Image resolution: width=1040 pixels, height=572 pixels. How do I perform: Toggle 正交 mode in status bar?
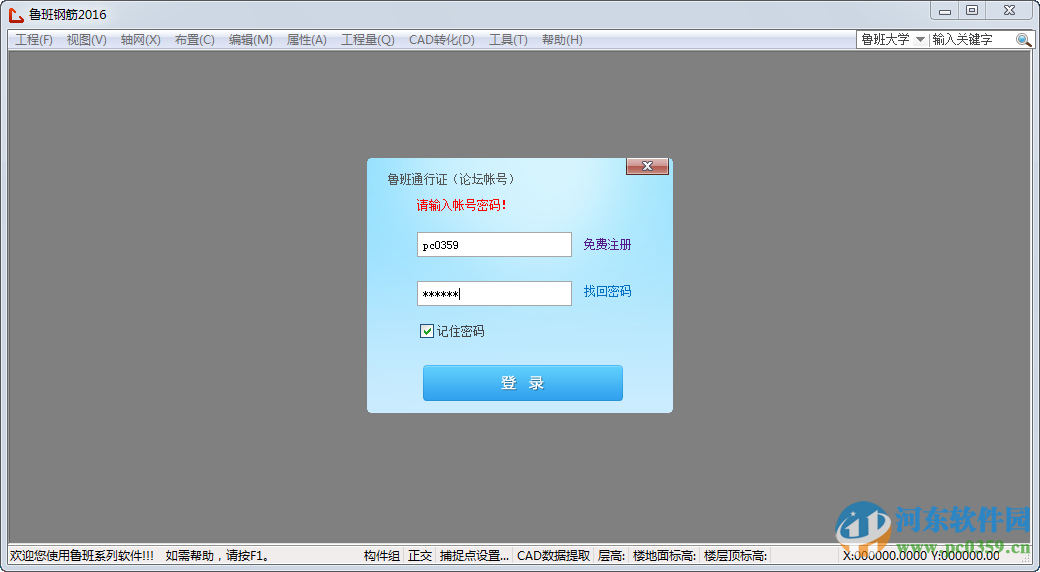(420, 556)
